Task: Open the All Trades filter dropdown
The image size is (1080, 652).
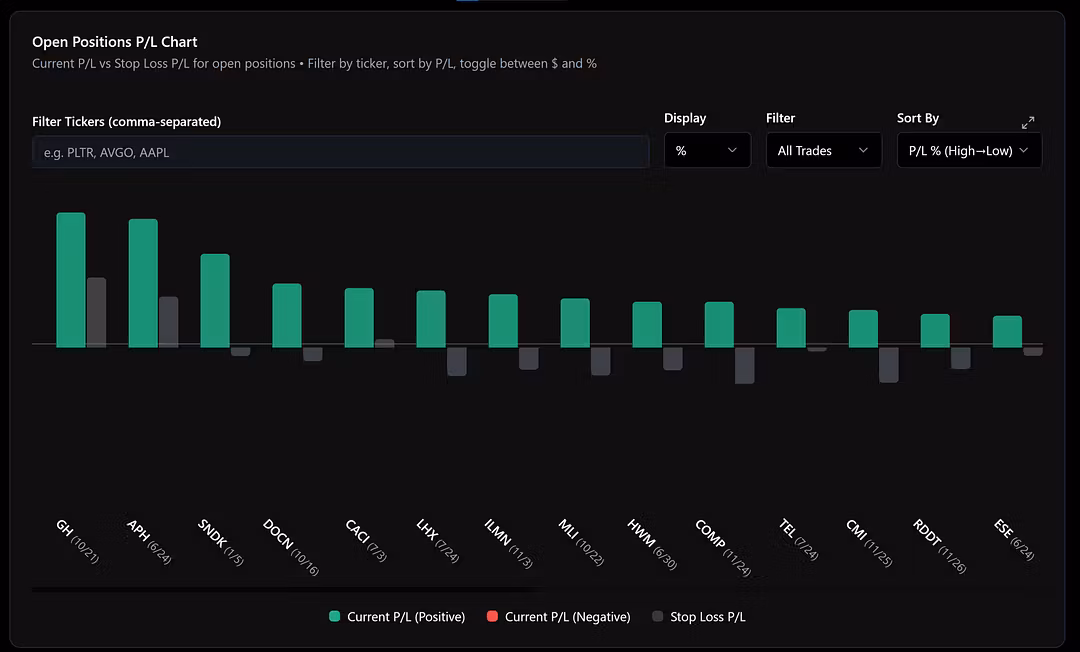Action: pos(823,151)
